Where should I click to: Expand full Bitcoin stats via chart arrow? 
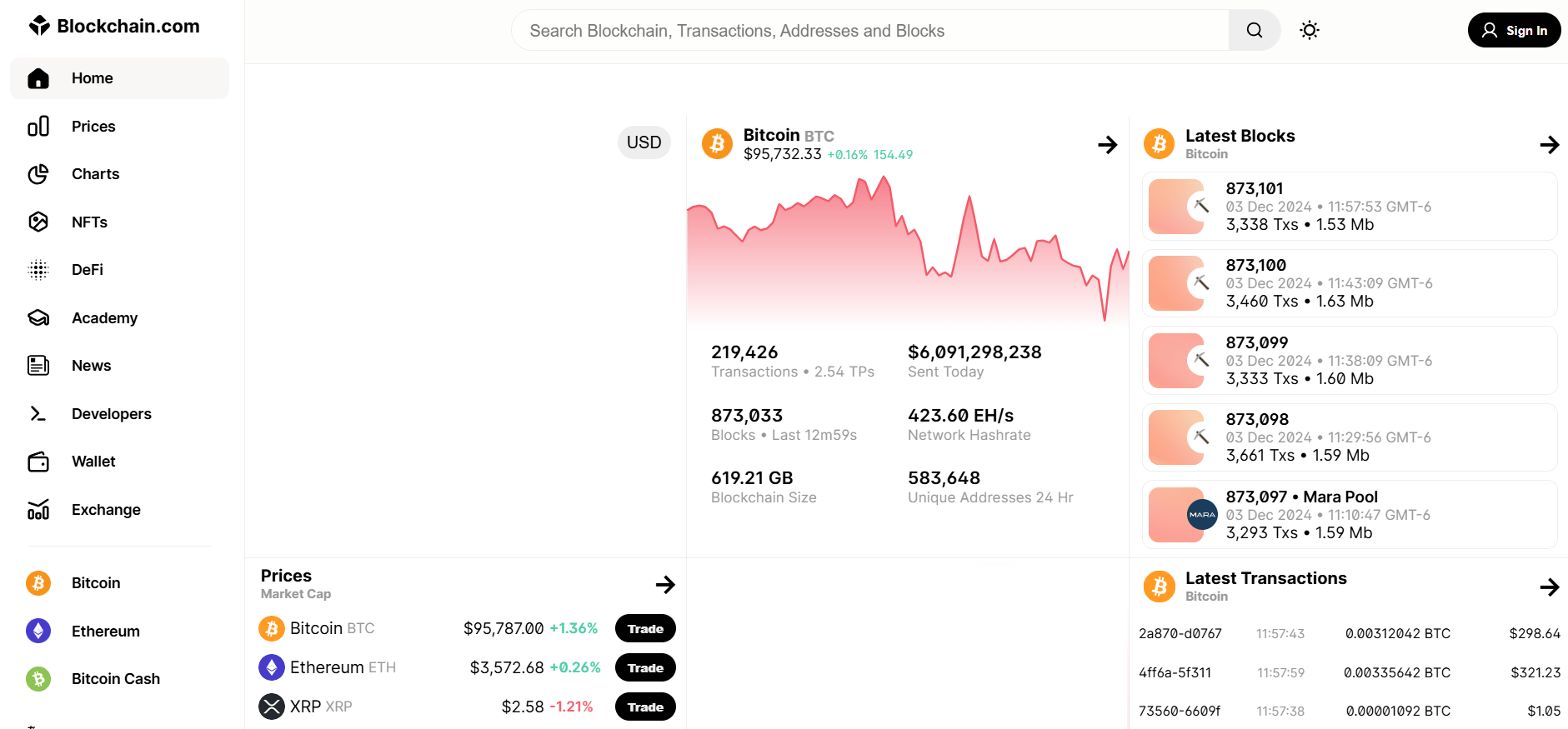(1108, 144)
